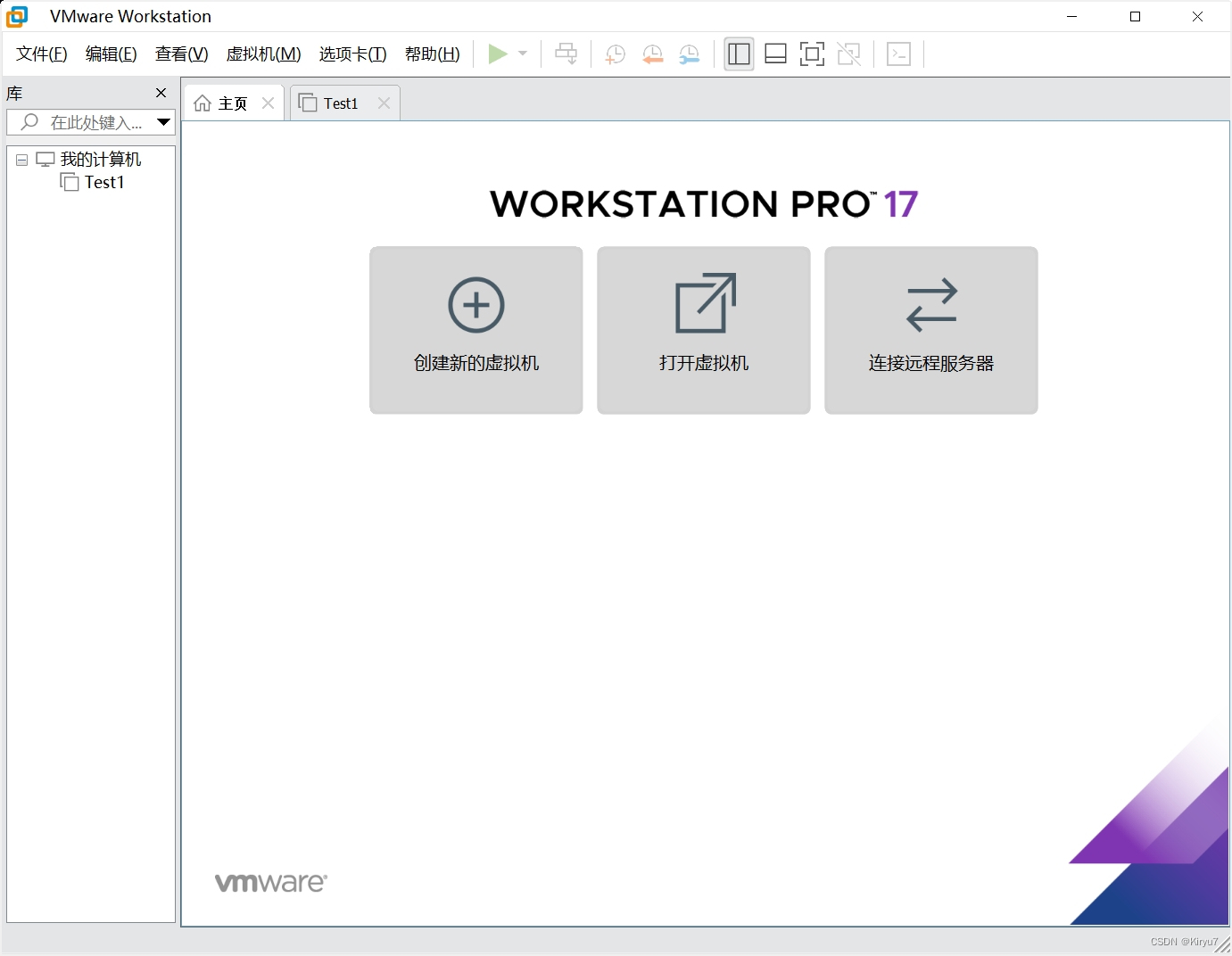Screen dimensions: 1232x956
Task: Close the VMware Workstation window
Action: 1198,16
